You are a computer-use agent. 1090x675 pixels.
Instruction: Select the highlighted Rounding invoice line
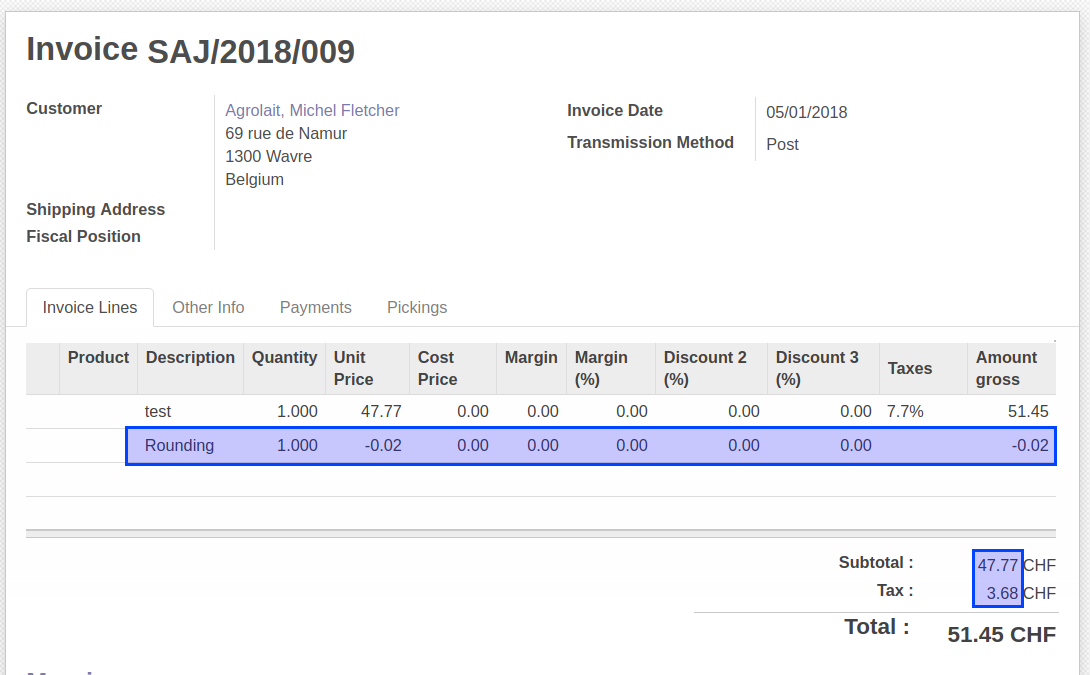590,445
